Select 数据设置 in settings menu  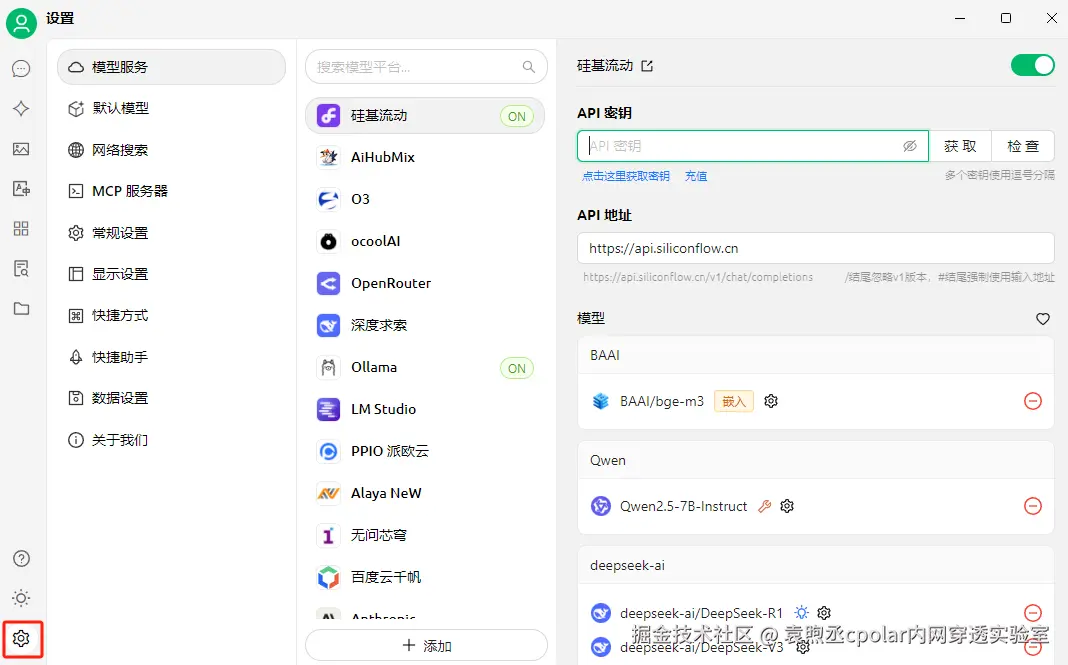pyautogui.click(x=171, y=398)
